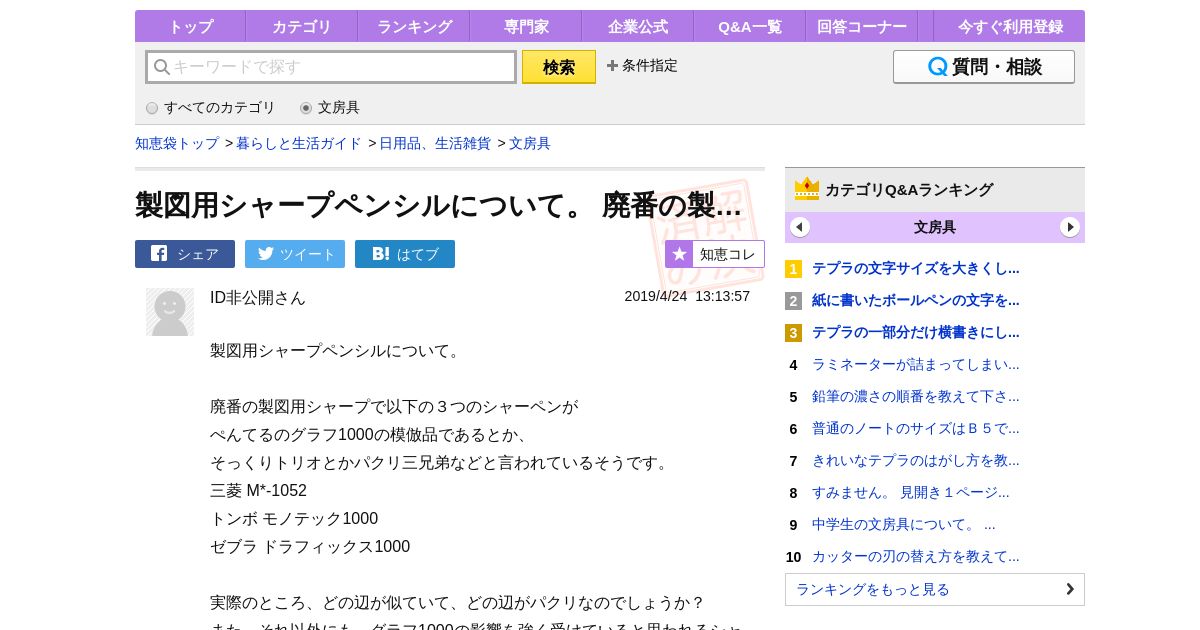The width and height of the screenshot is (1200, 630).
Task: Open ranking link 紙に書いたボールペンの文字を...
Action: click(x=916, y=300)
